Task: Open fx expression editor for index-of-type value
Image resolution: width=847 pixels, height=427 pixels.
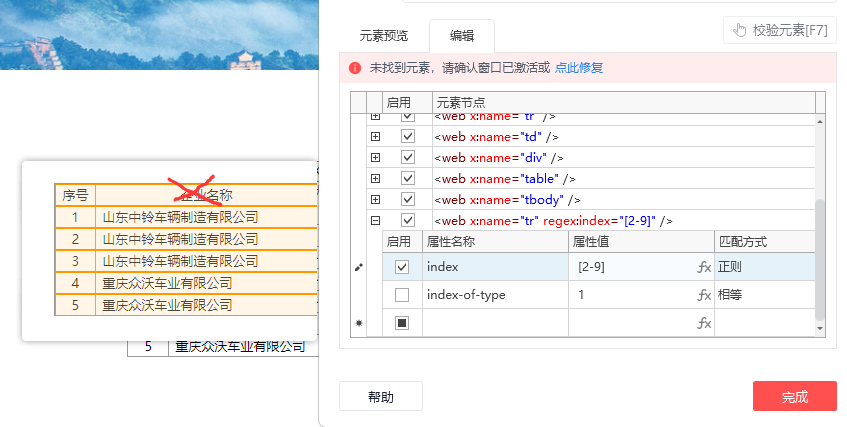Action: 704,295
